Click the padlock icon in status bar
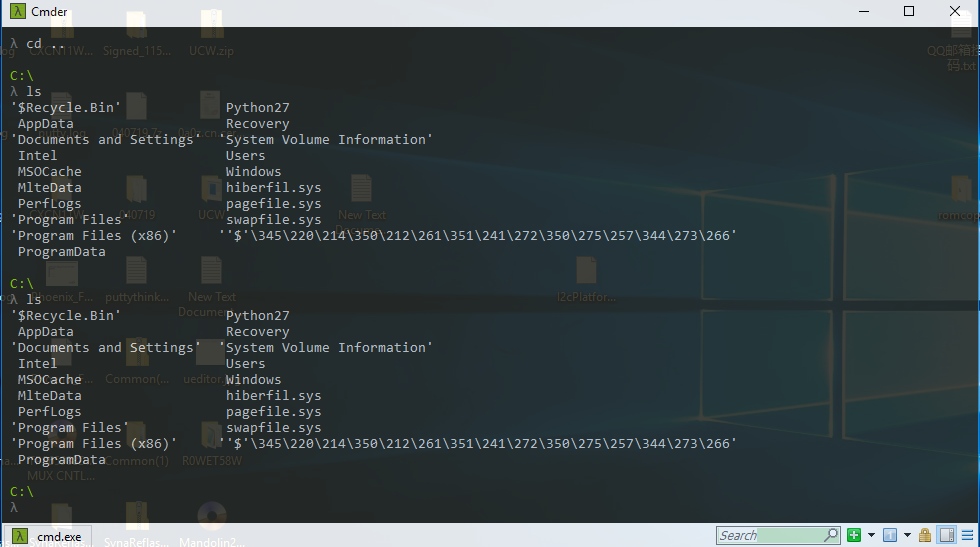 point(925,535)
